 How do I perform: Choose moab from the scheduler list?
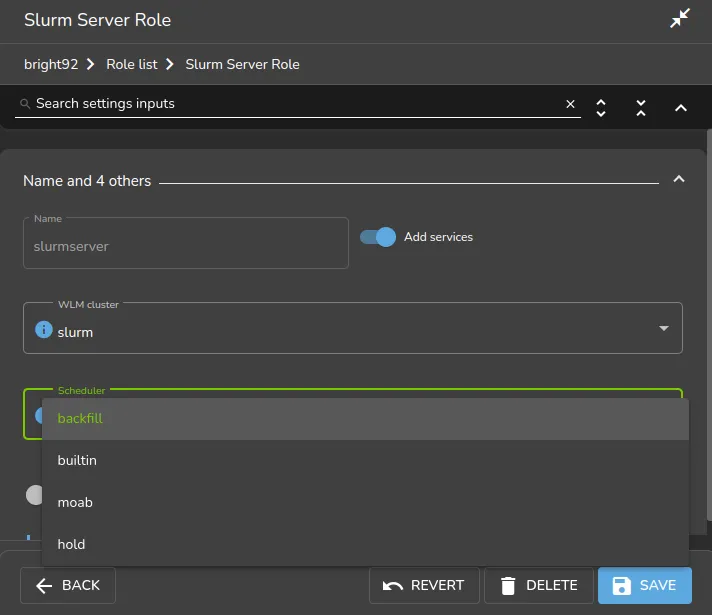coord(365,502)
